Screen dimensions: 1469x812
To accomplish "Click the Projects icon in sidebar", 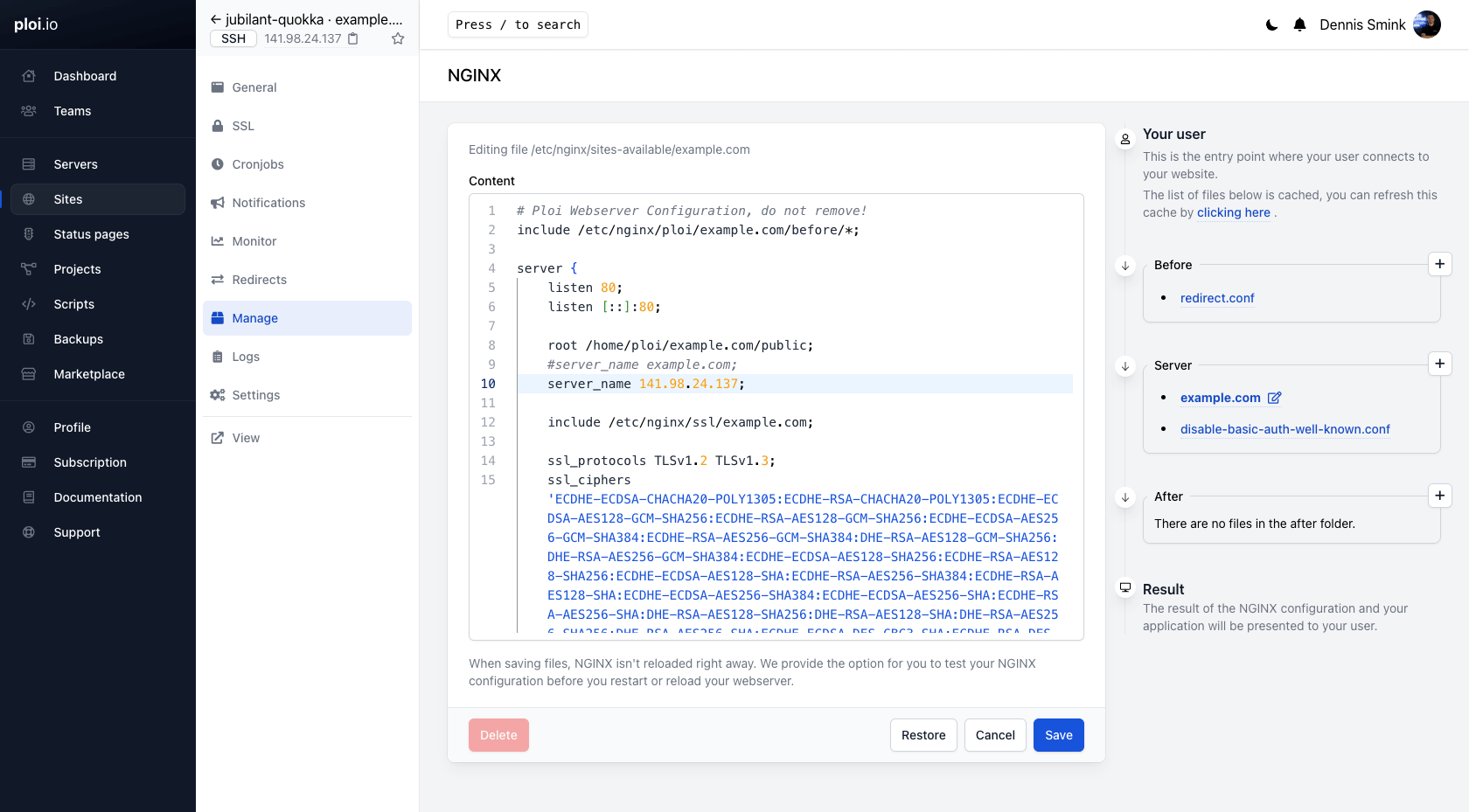I will click(x=29, y=269).
